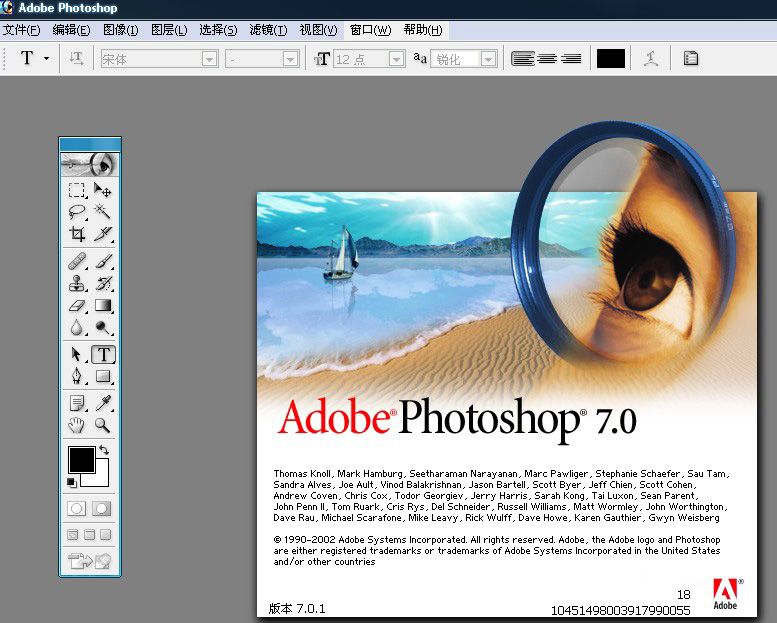Select the Eyedropper tool
Screen dimensions: 777x623
[x=103, y=403]
